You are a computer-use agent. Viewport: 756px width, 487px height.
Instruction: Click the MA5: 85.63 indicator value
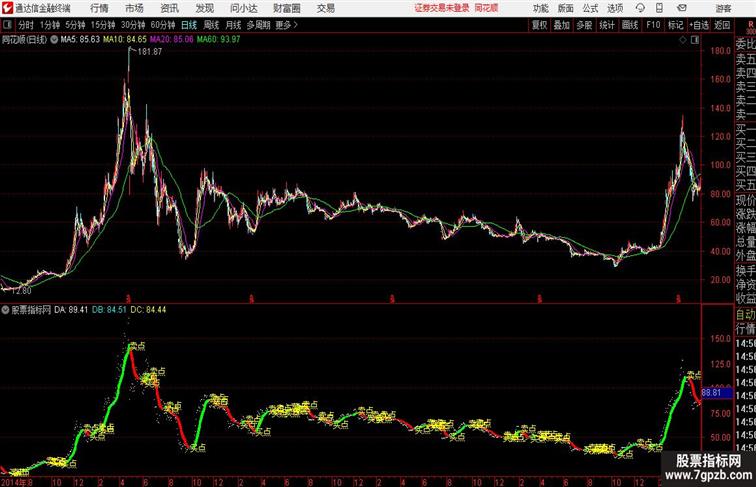click(80, 40)
